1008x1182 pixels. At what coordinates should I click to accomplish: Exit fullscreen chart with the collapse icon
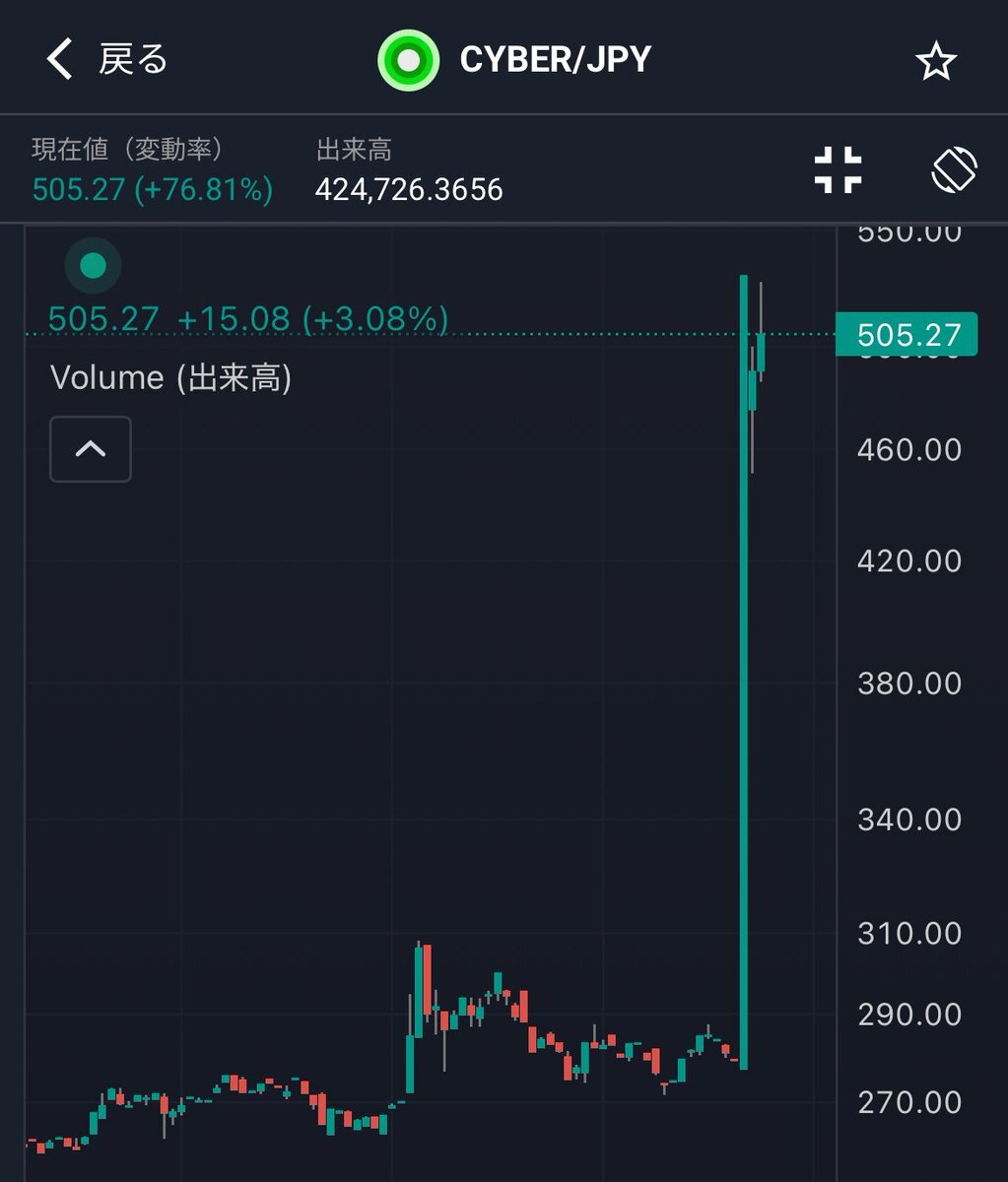coord(839,169)
